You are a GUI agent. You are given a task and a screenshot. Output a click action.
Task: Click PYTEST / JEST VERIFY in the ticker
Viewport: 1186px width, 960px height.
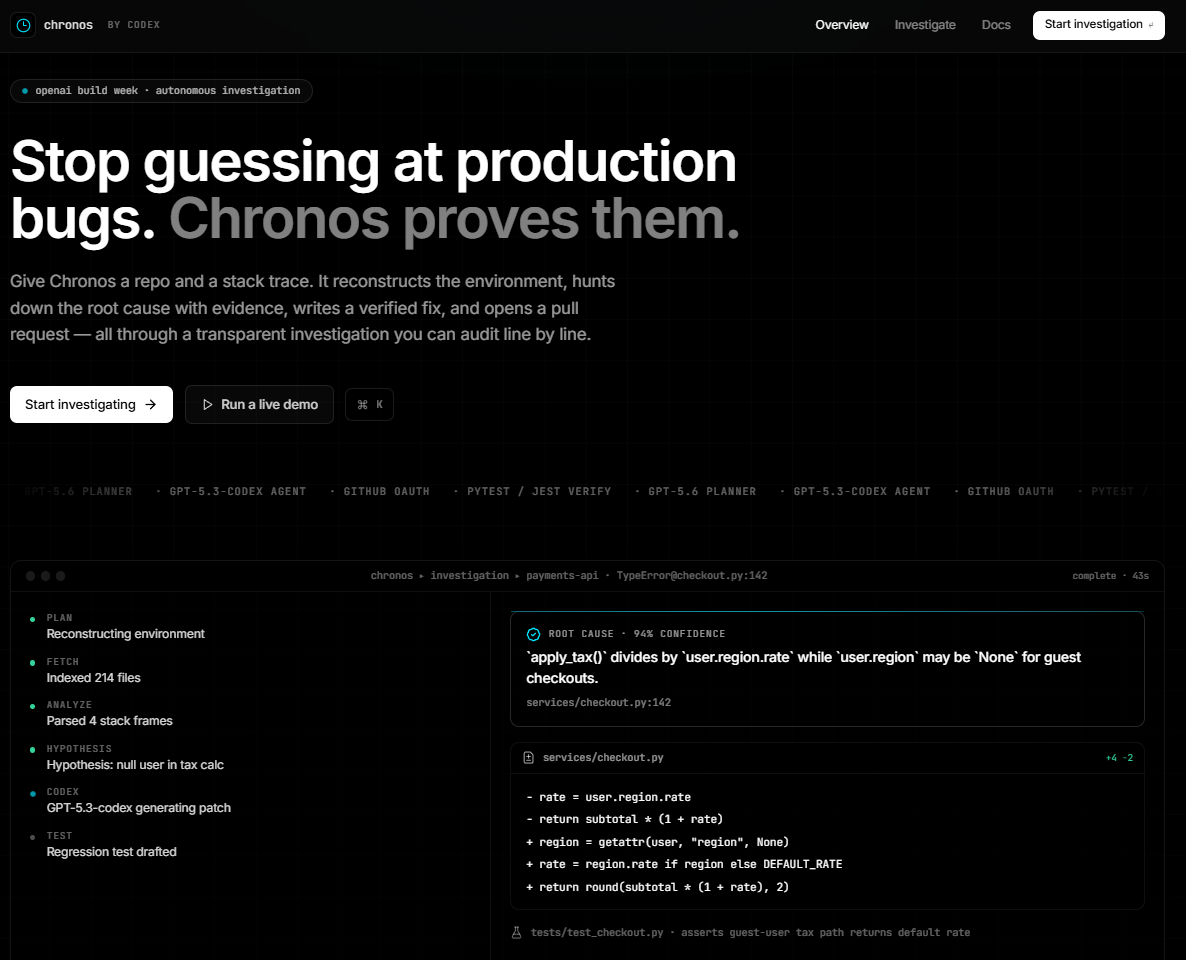click(x=539, y=492)
